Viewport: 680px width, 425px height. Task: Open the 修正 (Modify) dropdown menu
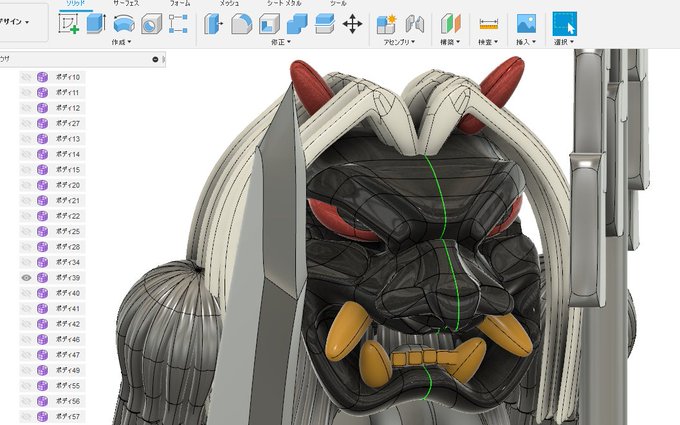(281, 42)
